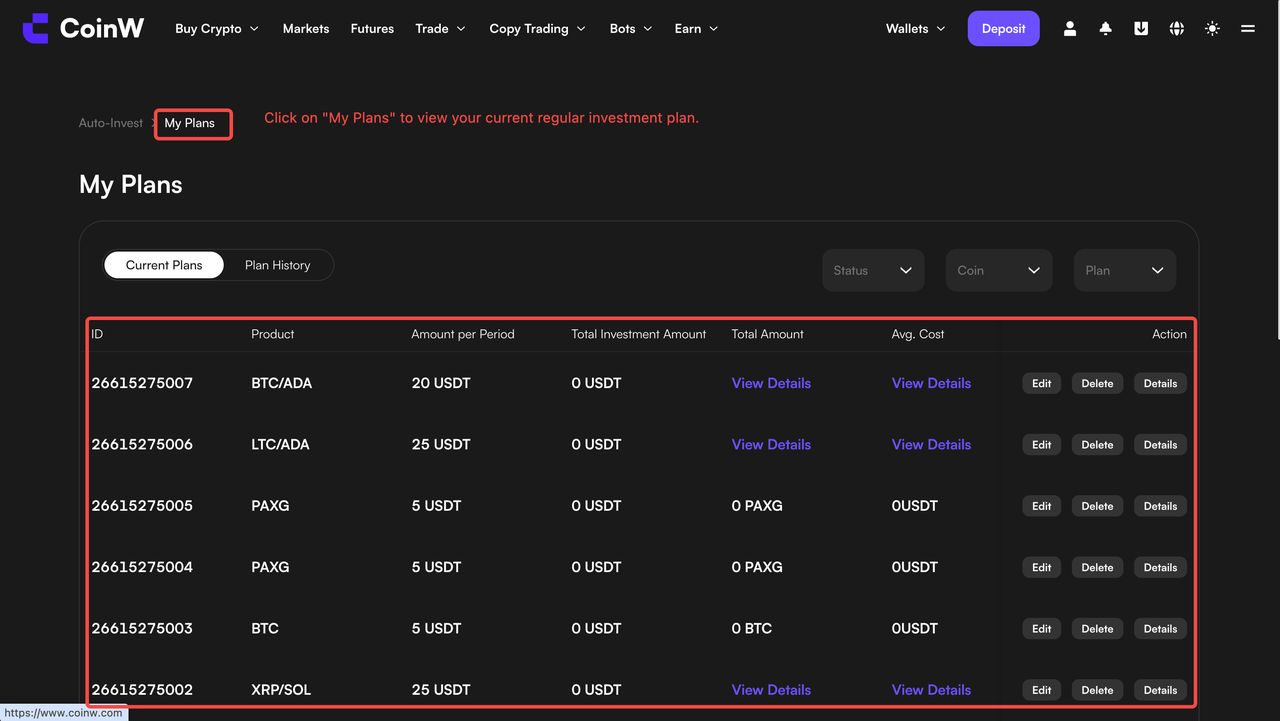This screenshot has height=721, width=1280.
Task: Open the user profile icon
Action: (1070, 29)
